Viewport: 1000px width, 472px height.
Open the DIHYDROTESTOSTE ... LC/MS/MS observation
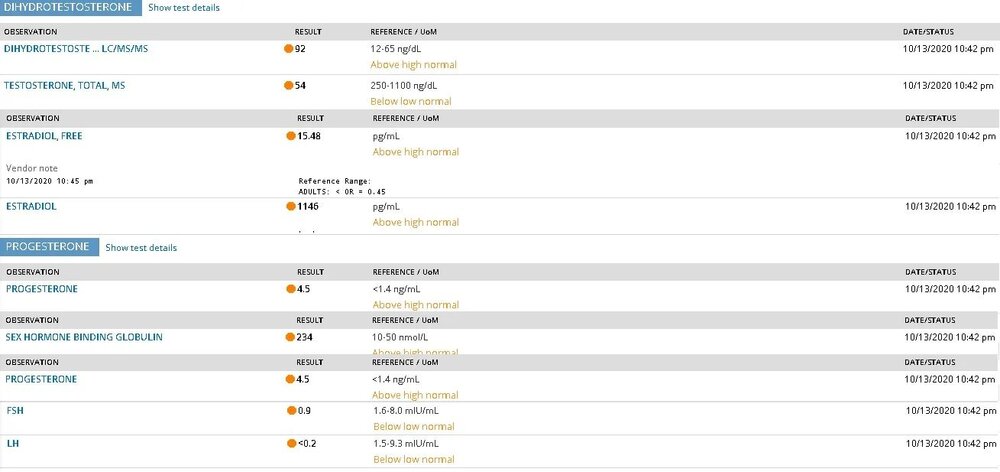[76, 48]
